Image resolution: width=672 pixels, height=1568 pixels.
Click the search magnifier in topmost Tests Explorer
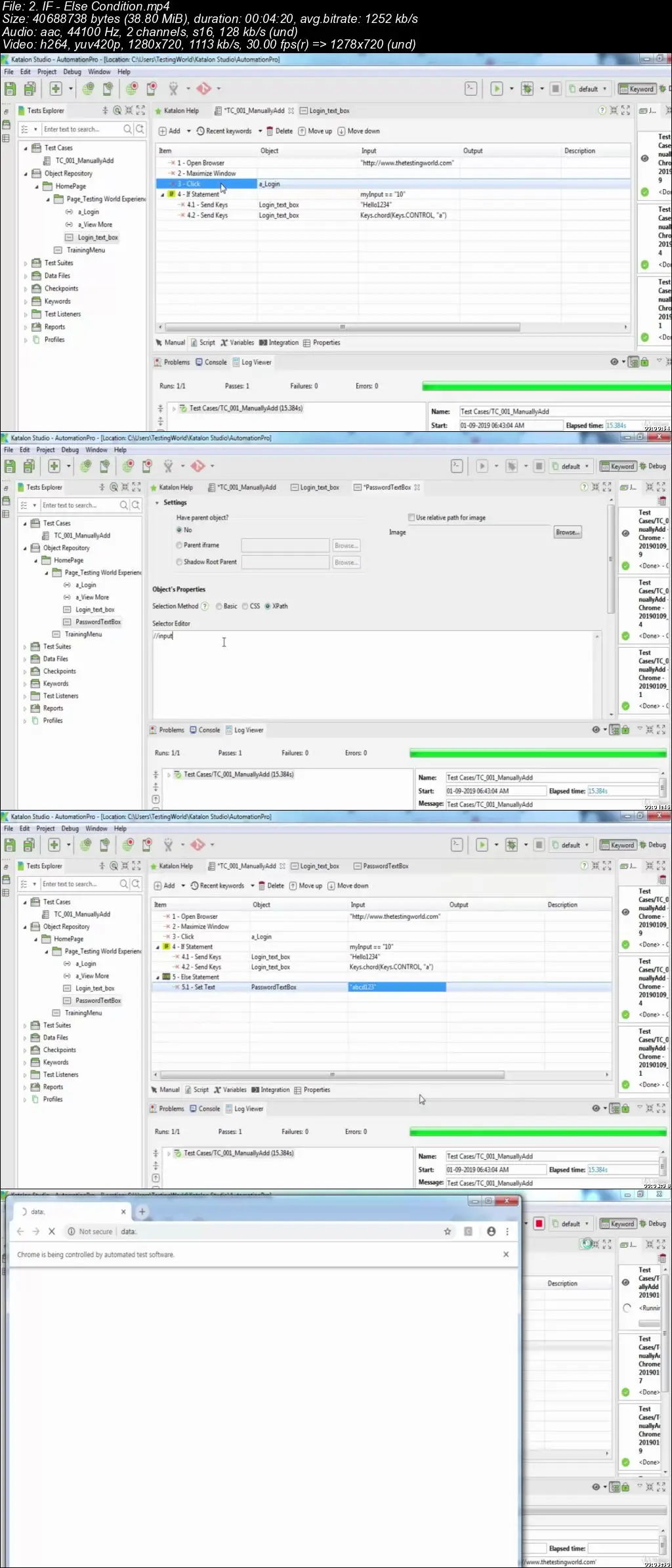[128, 129]
